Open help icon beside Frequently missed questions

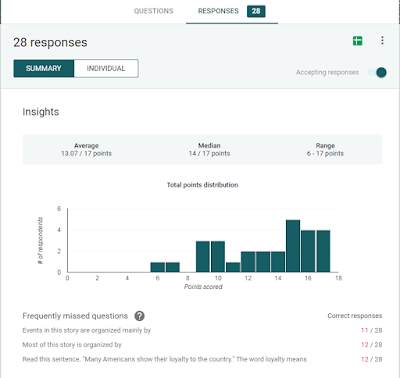(139, 316)
